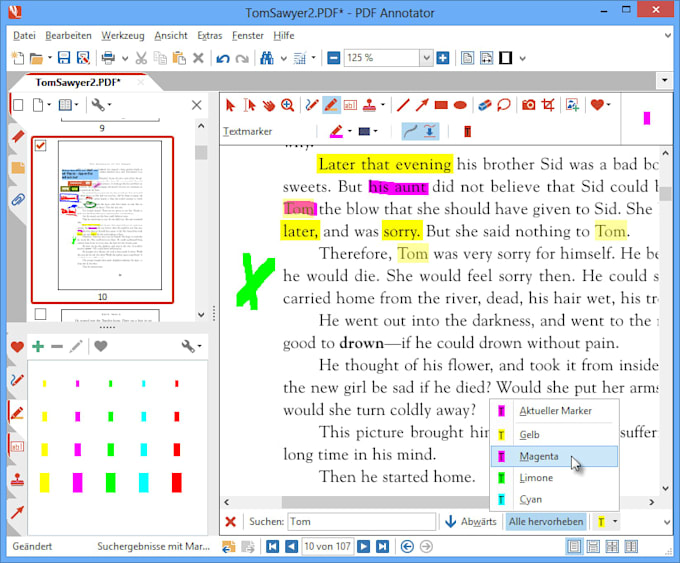This screenshot has width=680, height=563.
Task: Open the Werkzeug menu
Action: [123, 36]
